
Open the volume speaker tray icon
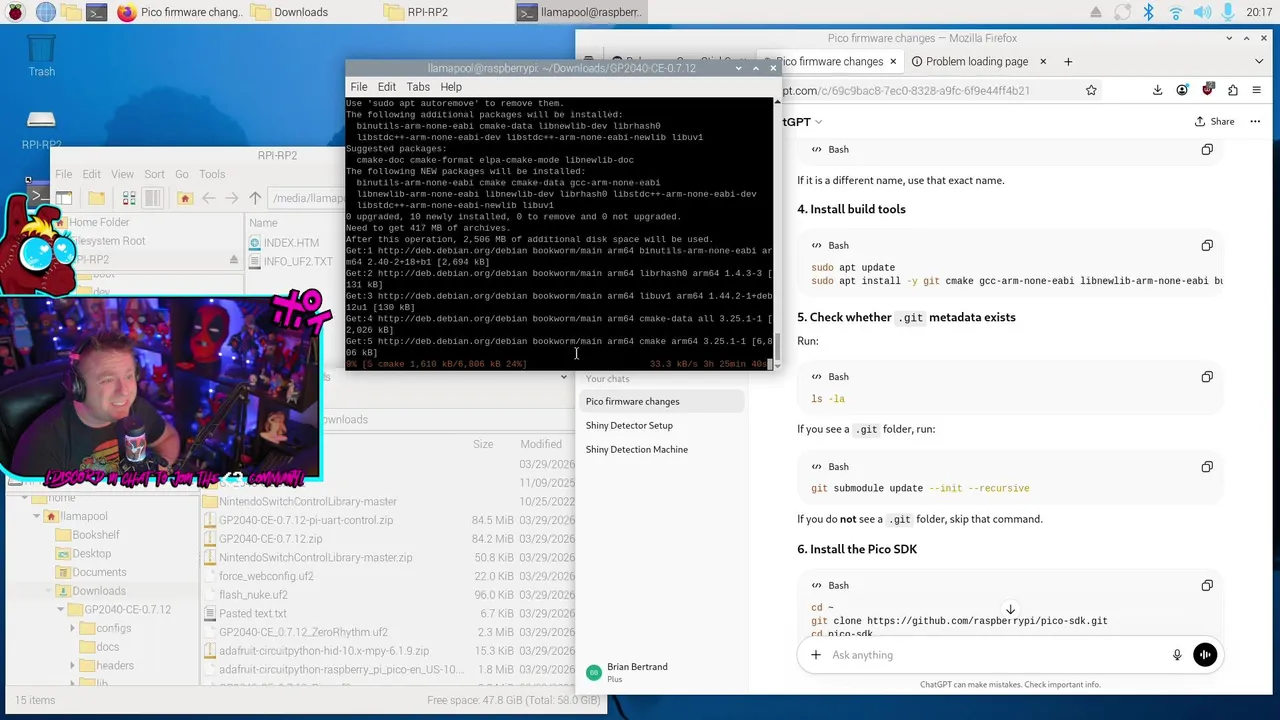tap(1202, 12)
